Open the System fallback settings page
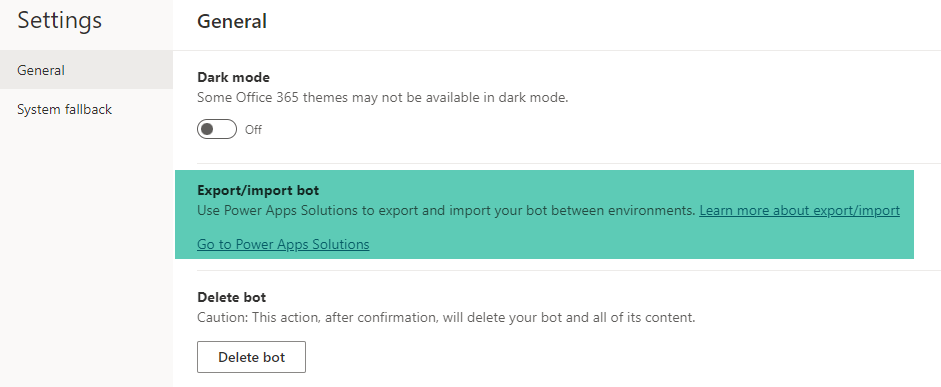 [x=86, y=110]
